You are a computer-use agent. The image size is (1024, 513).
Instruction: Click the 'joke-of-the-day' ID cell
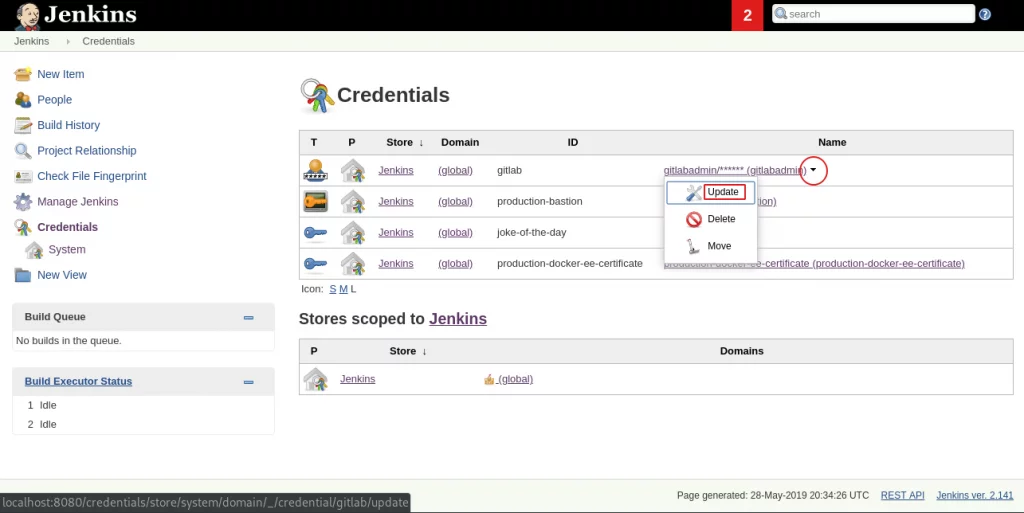pos(532,232)
